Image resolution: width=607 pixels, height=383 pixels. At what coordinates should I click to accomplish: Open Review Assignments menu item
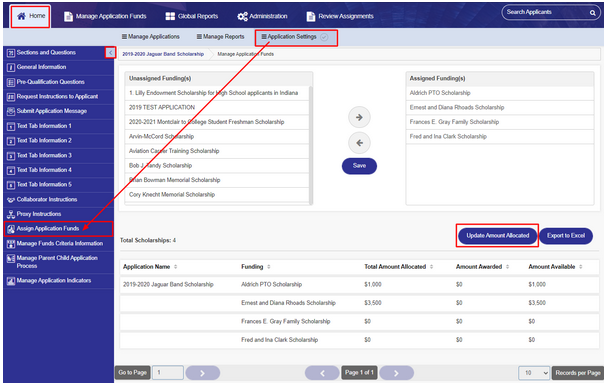[340, 16]
